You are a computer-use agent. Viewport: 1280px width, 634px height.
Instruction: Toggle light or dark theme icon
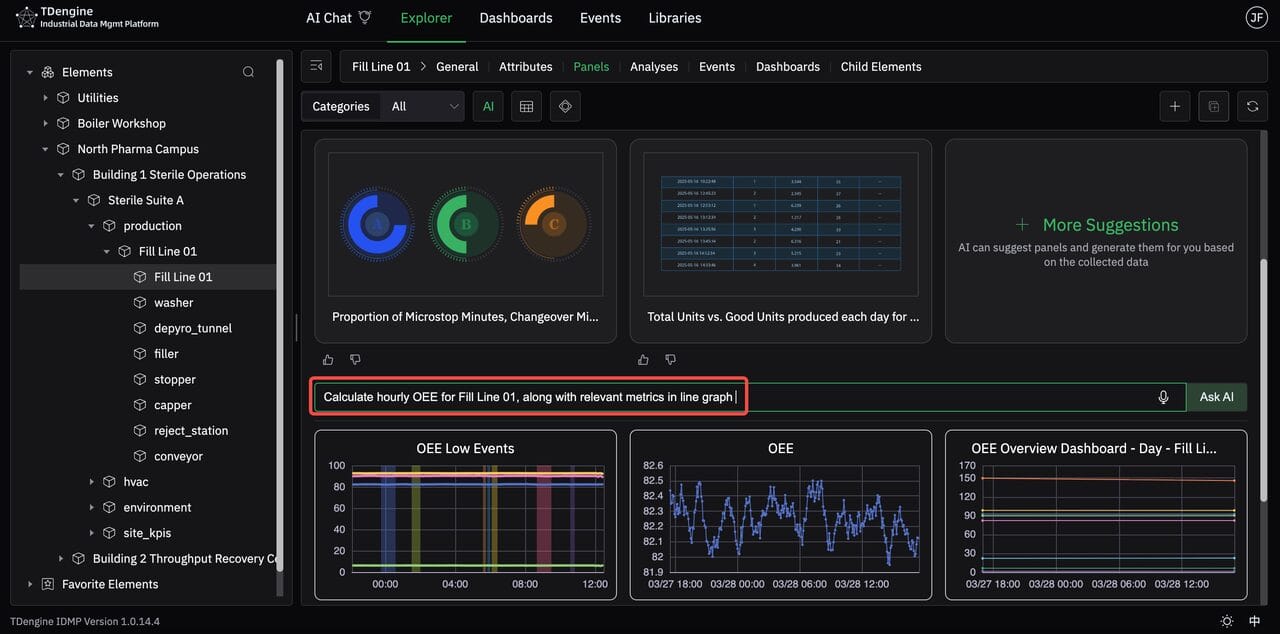(1227, 622)
